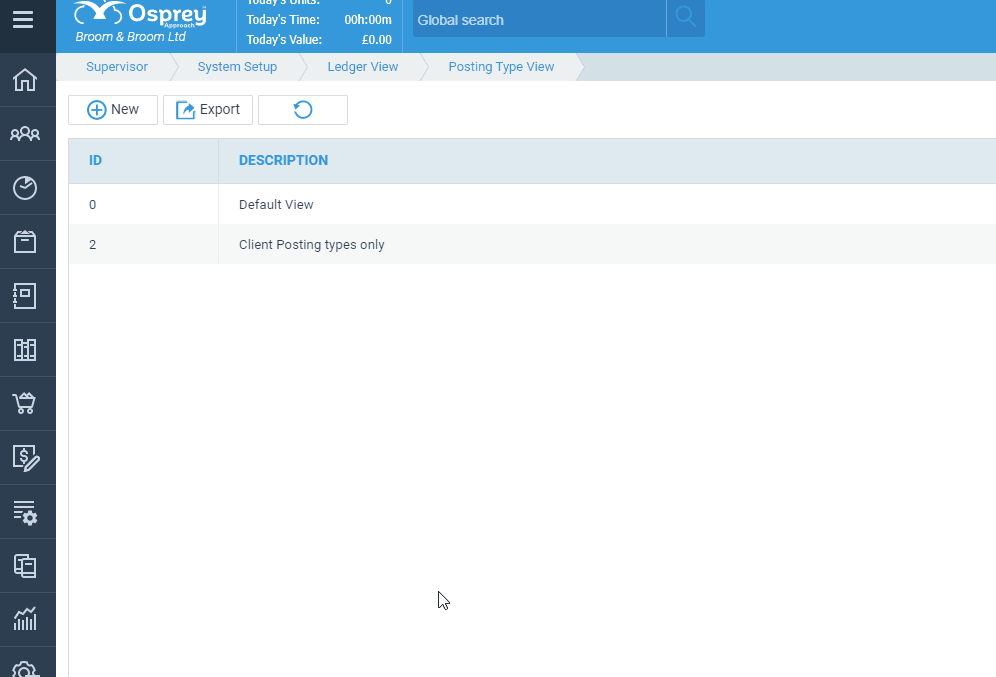
Task: Open the billing dollar-pen icon
Action: pos(26,458)
